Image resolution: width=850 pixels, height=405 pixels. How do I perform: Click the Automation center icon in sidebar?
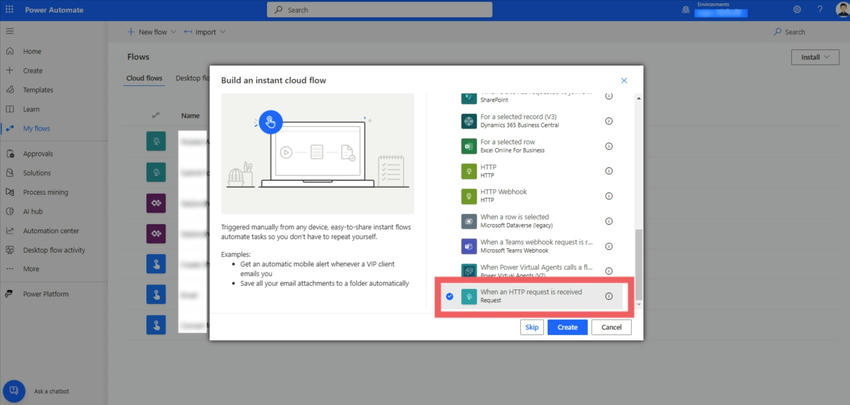(10, 230)
